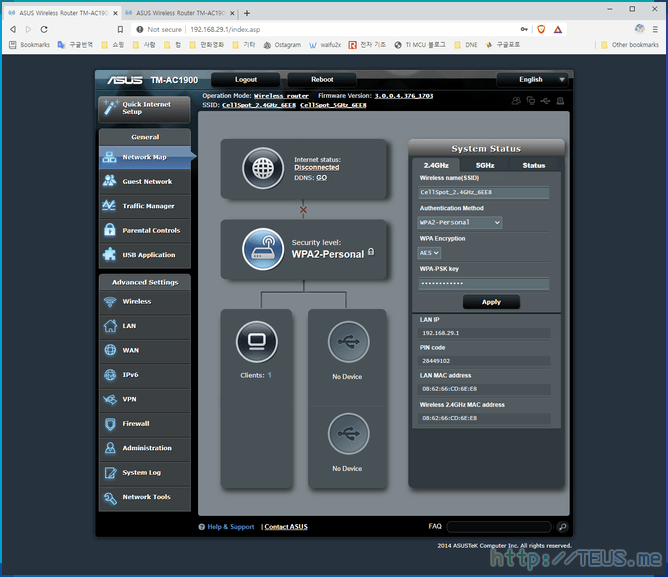
Task: Click the System Log notepad icon
Action: [x=110, y=473]
